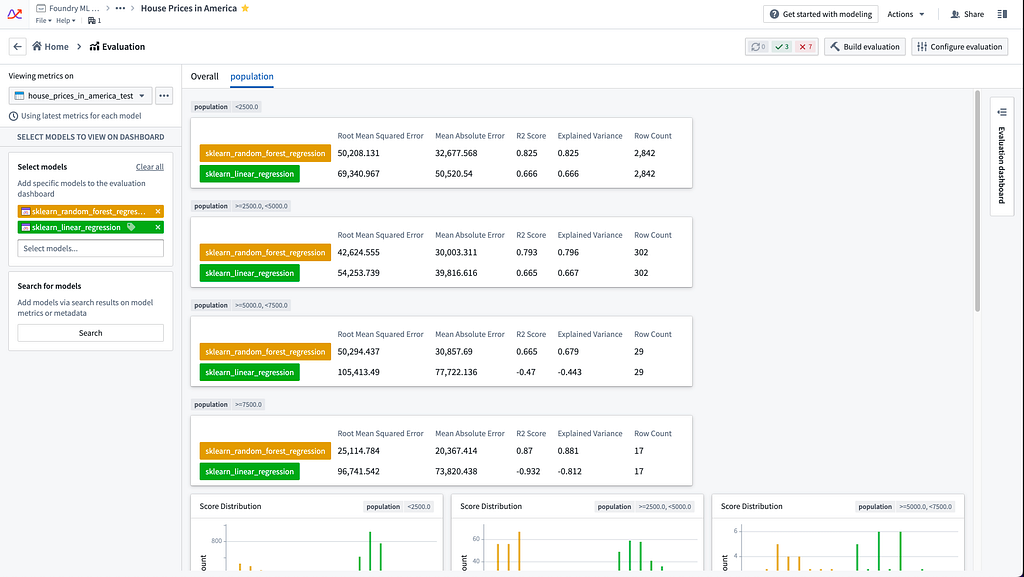This screenshot has height=577, width=1024.
Task: Click the branches count icon
Action: pyautogui.click(x=95, y=21)
